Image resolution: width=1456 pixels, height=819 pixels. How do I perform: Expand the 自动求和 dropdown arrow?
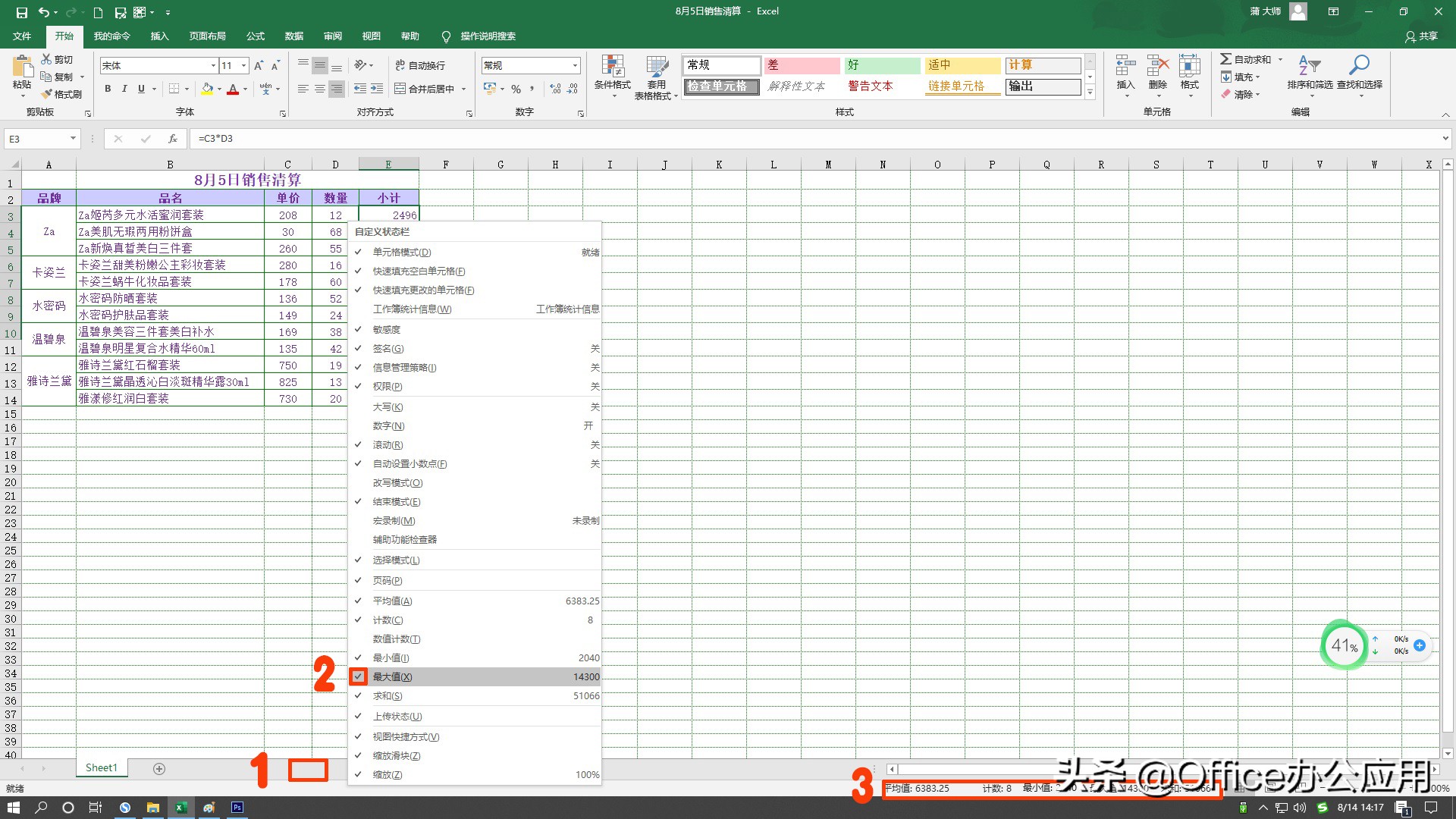click(x=1280, y=59)
